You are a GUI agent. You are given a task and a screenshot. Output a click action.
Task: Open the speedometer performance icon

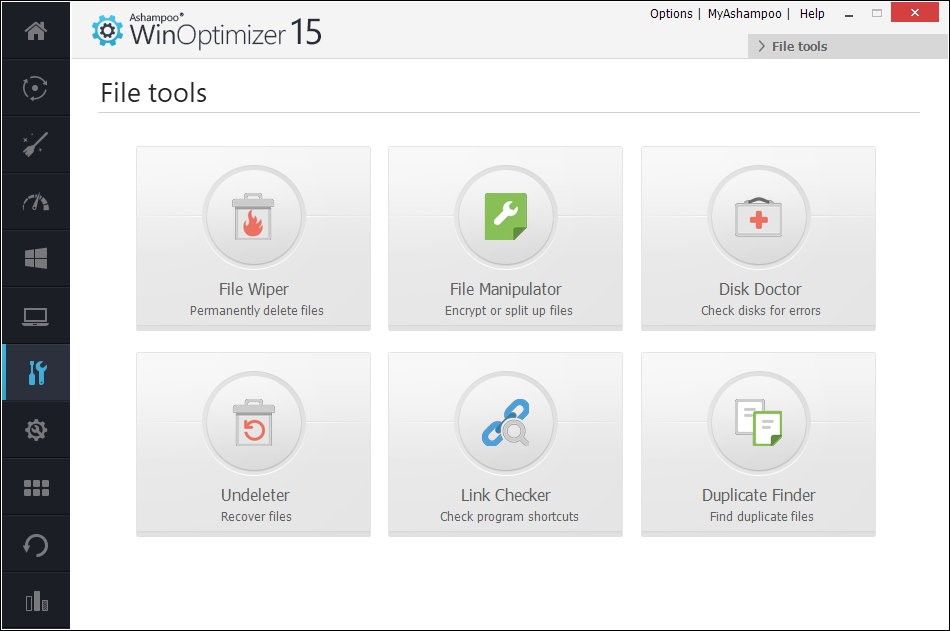pos(36,202)
